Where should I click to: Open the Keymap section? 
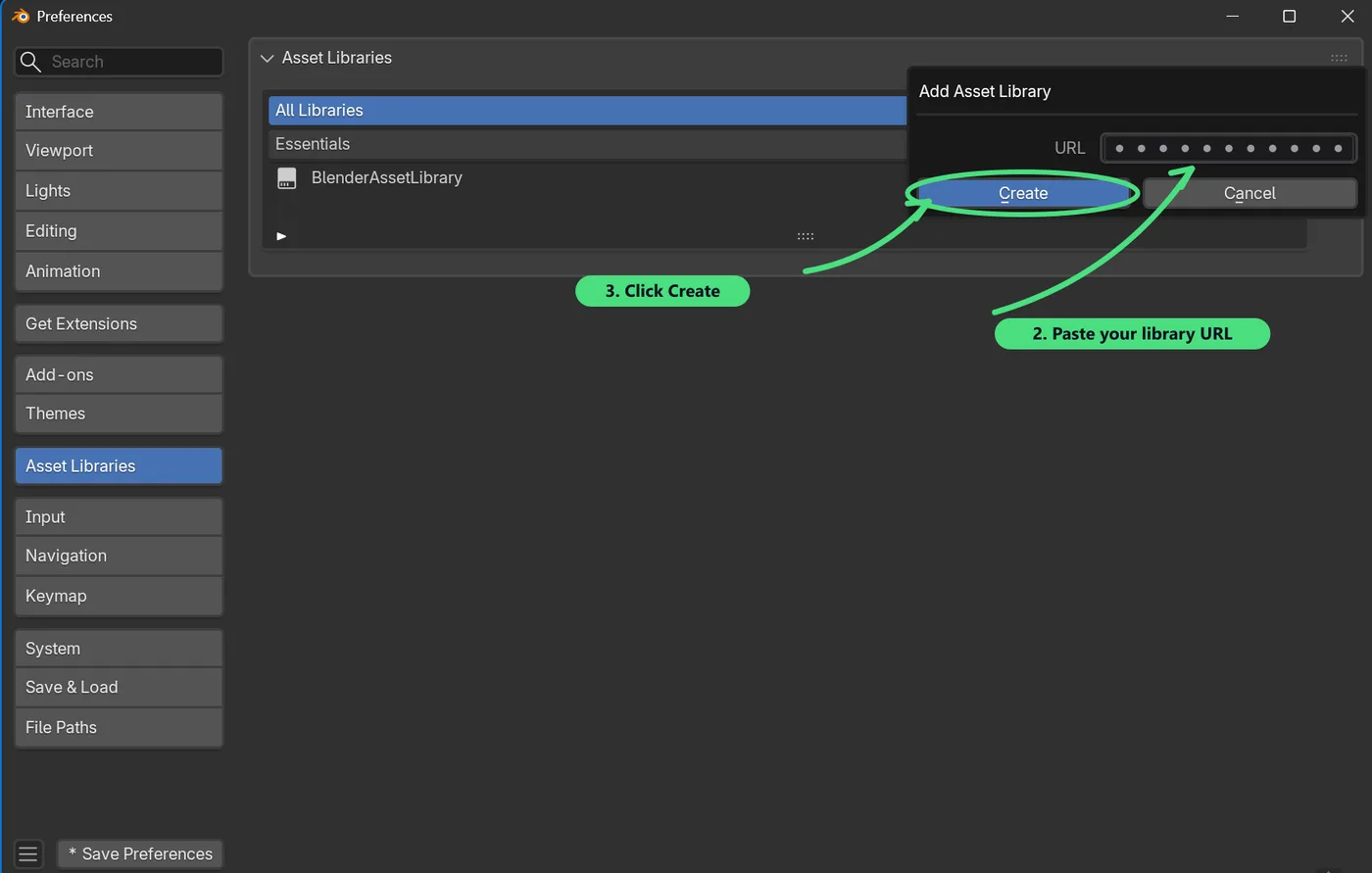(x=119, y=596)
